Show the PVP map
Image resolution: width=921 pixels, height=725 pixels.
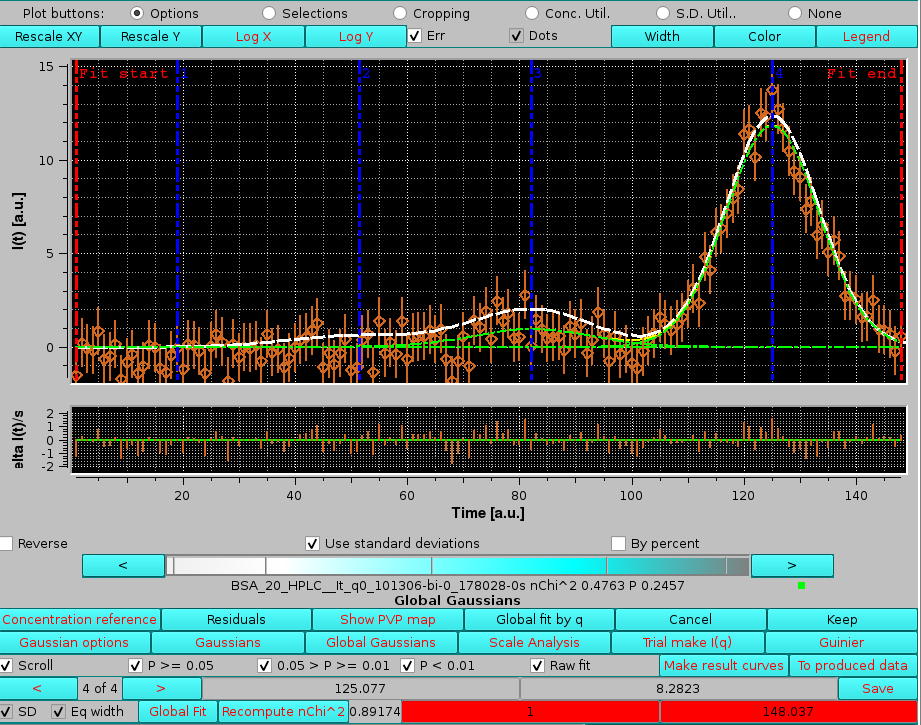coord(388,619)
